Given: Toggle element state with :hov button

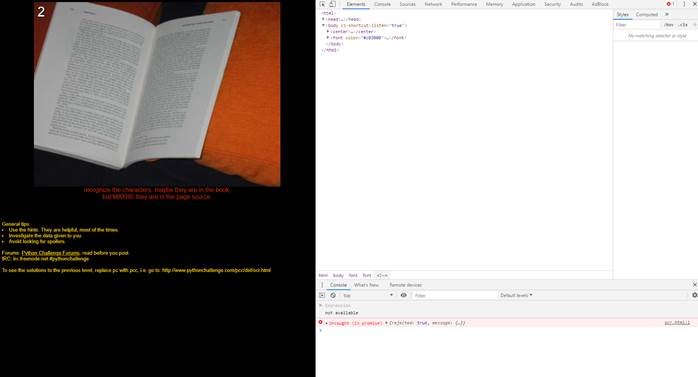Looking at the screenshot, I should [669, 25].
